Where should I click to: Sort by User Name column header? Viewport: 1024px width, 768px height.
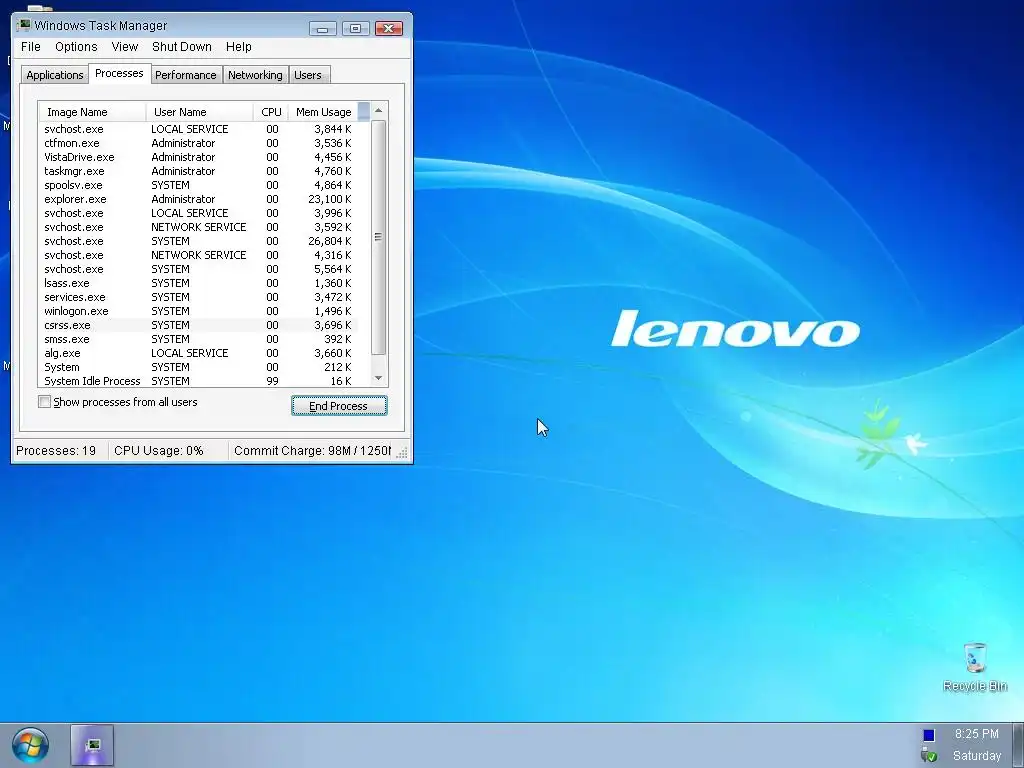(200, 112)
